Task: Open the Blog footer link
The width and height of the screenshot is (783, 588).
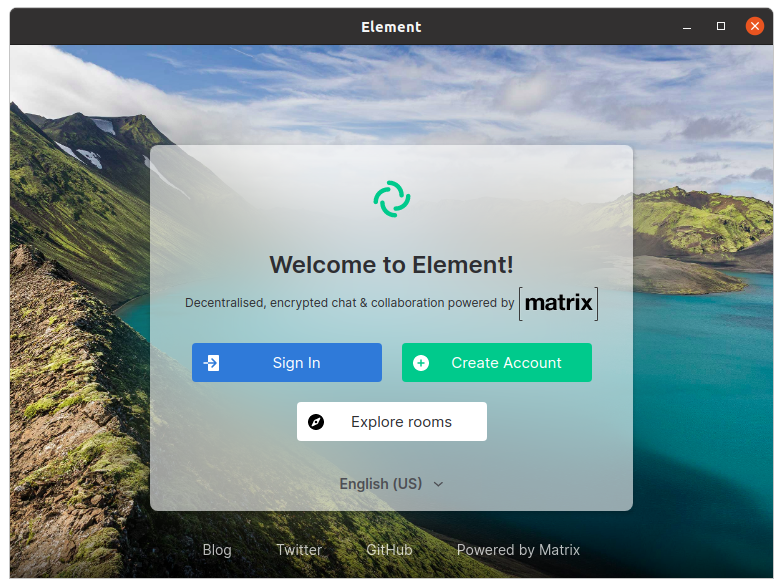Action: click(x=217, y=550)
